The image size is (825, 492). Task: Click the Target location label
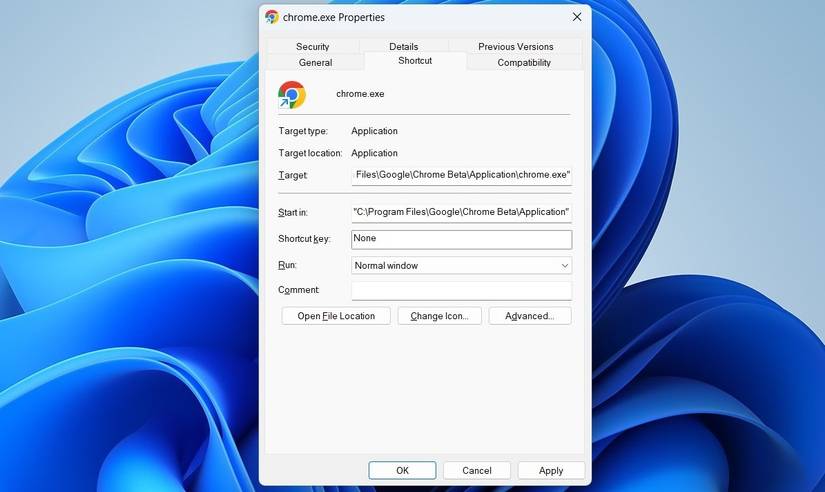[x=310, y=153]
